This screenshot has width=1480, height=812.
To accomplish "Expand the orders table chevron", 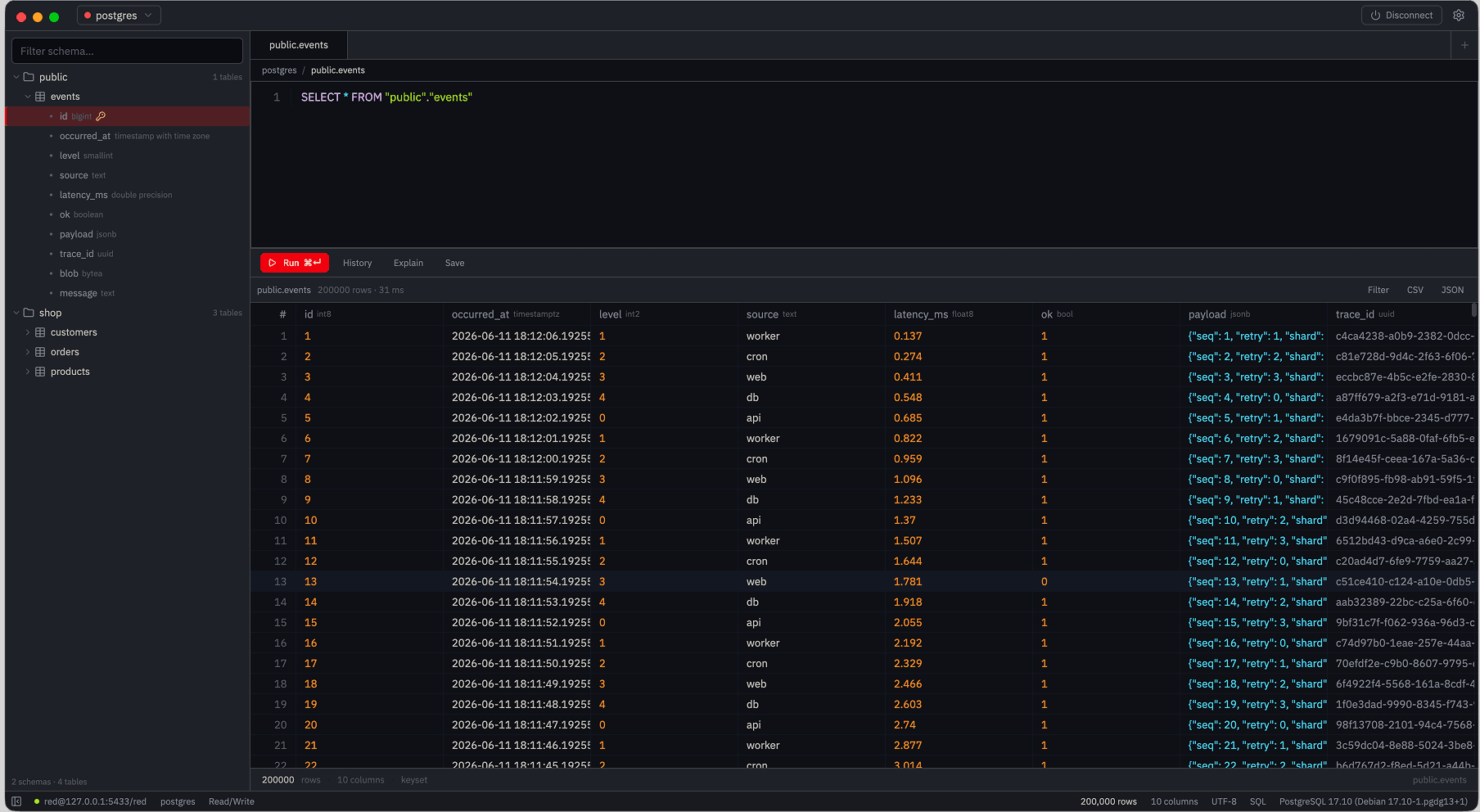I will (28, 352).
